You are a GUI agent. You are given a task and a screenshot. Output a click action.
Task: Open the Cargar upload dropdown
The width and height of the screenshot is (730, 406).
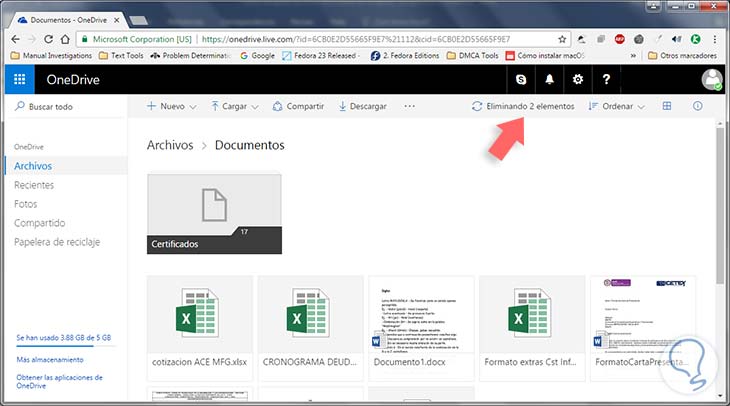(x=235, y=106)
